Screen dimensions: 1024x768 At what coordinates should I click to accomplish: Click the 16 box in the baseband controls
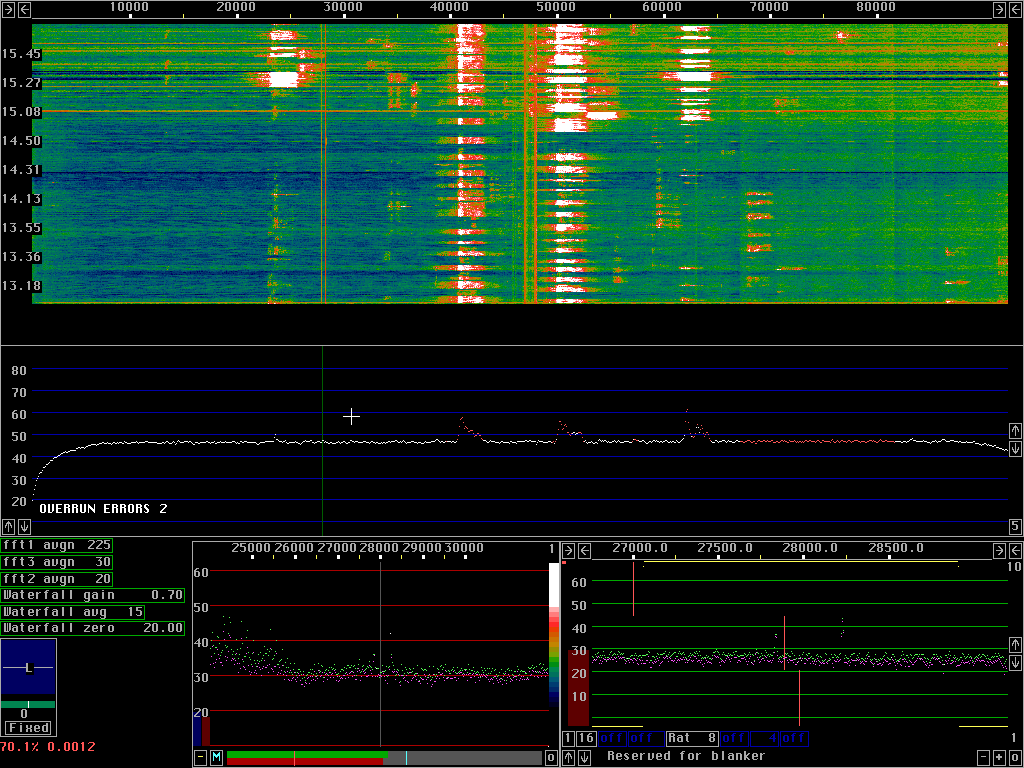click(586, 739)
